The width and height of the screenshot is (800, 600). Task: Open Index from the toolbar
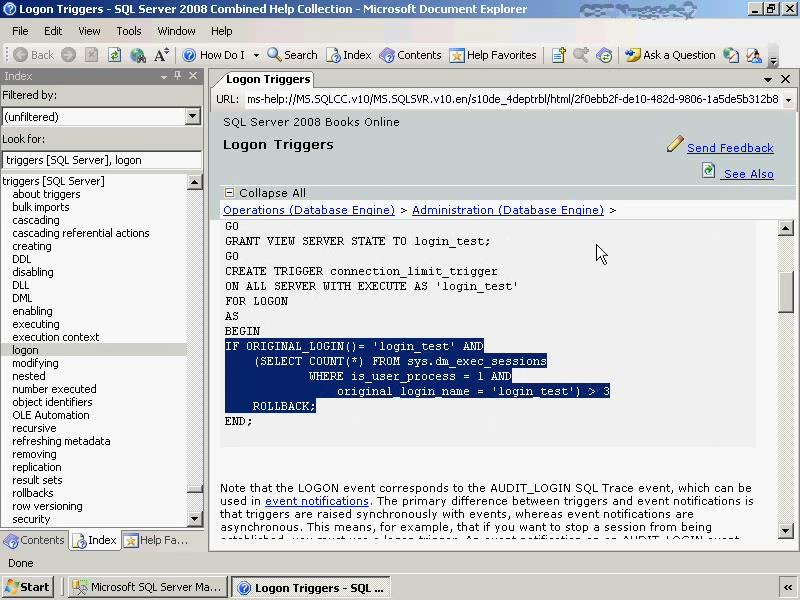(349, 55)
